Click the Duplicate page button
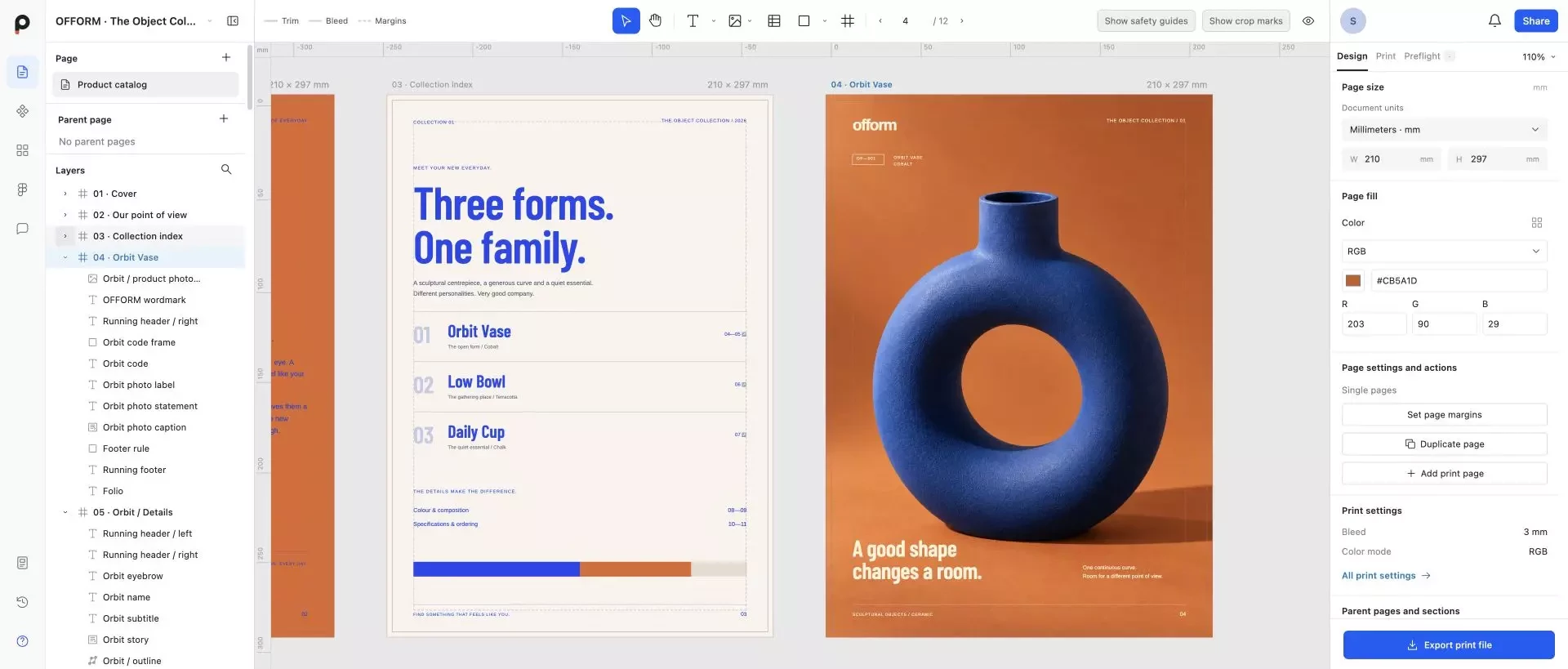Screen dimensions: 1568x669 coord(1444,444)
